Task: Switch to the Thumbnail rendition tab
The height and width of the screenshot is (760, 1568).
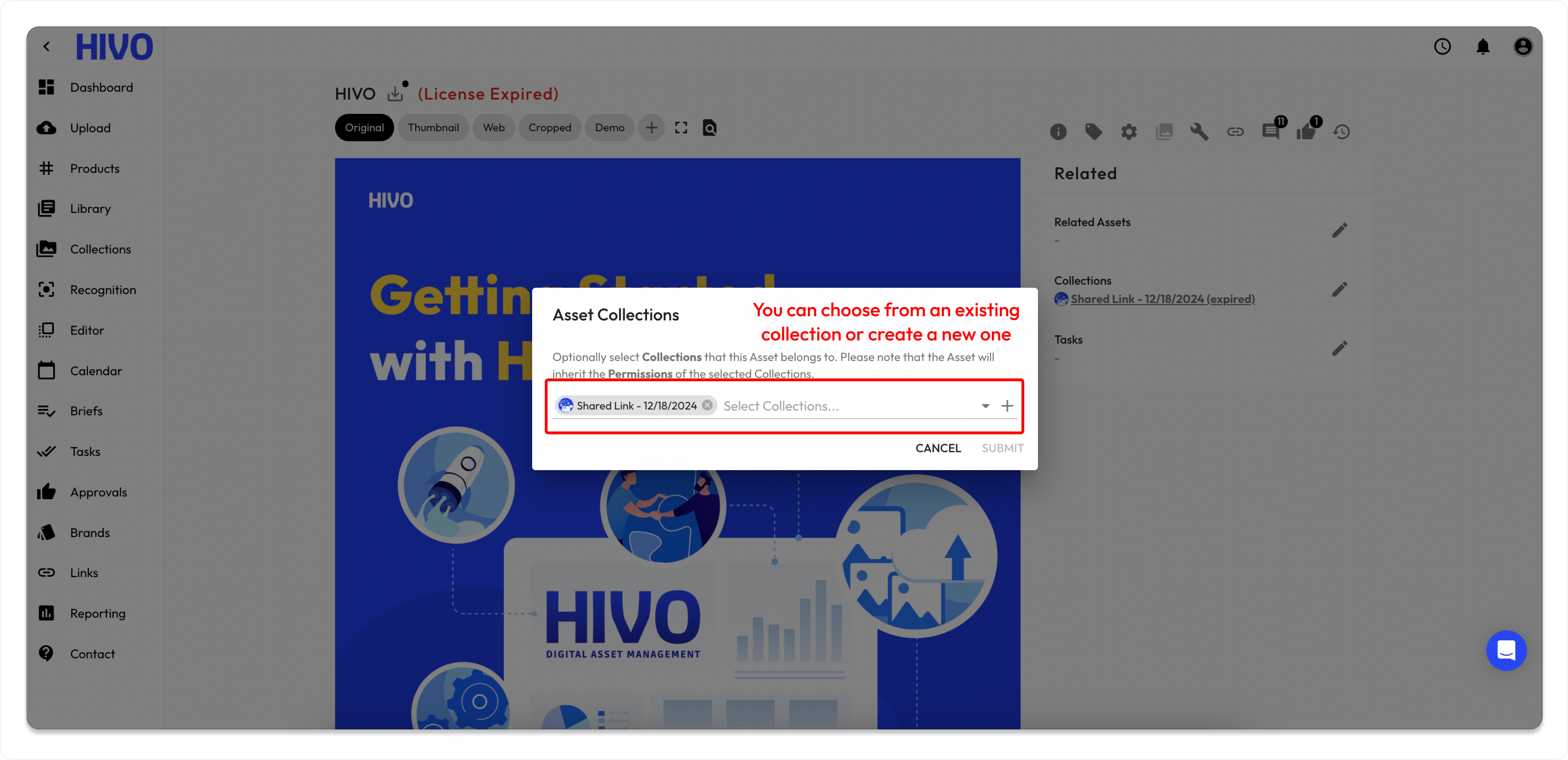Action: tap(433, 127)
